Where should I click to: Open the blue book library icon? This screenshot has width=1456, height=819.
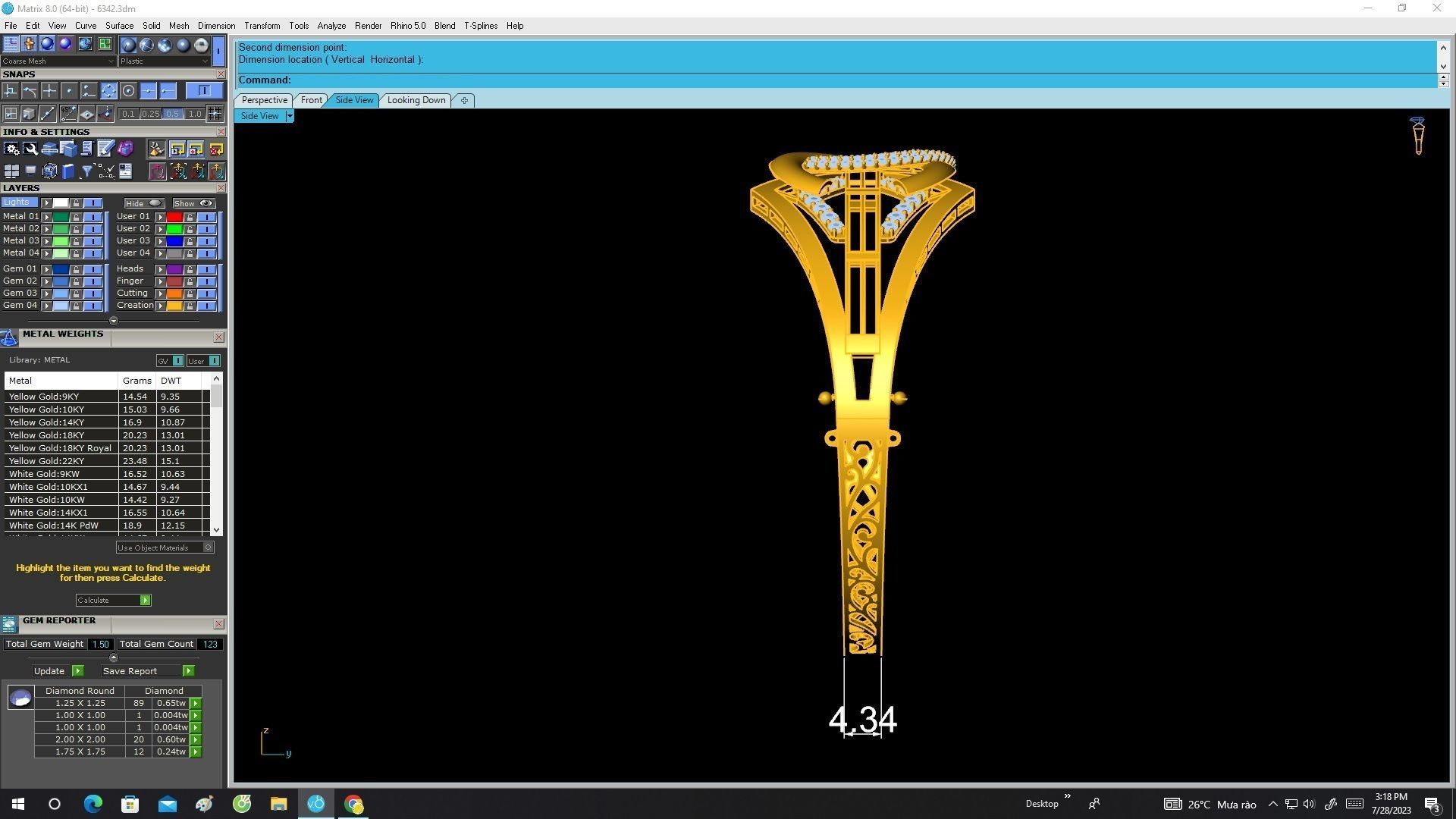point(68,171)
